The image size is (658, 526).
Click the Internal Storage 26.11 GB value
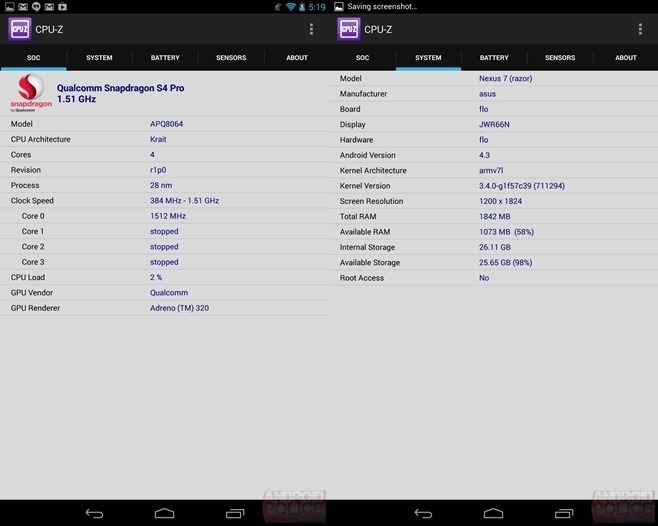click(495, 247)
